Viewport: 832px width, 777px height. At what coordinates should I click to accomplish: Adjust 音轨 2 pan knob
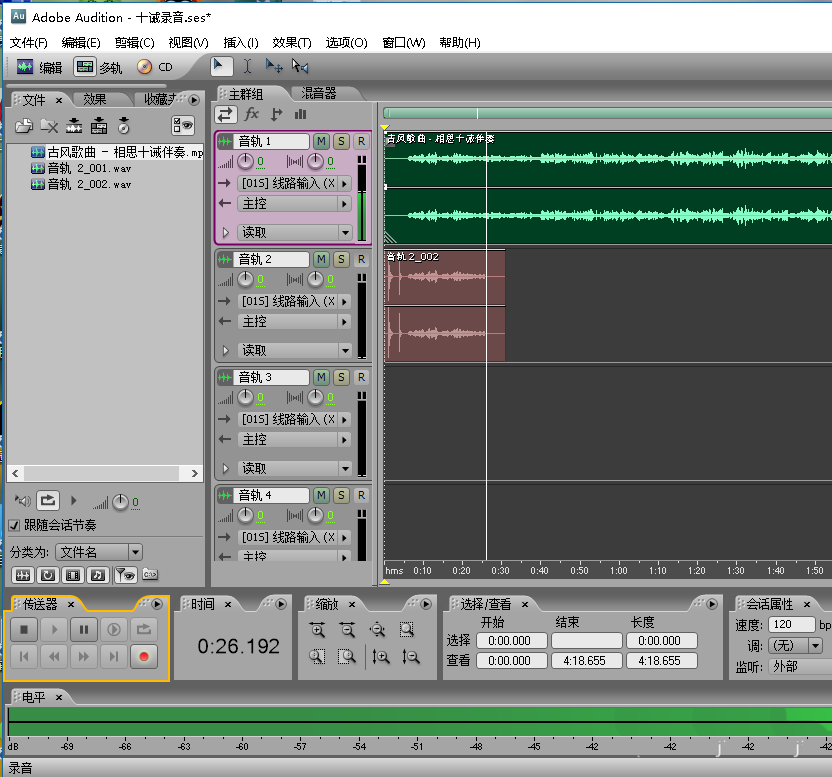pyautogui.click(x=315, y=279)
